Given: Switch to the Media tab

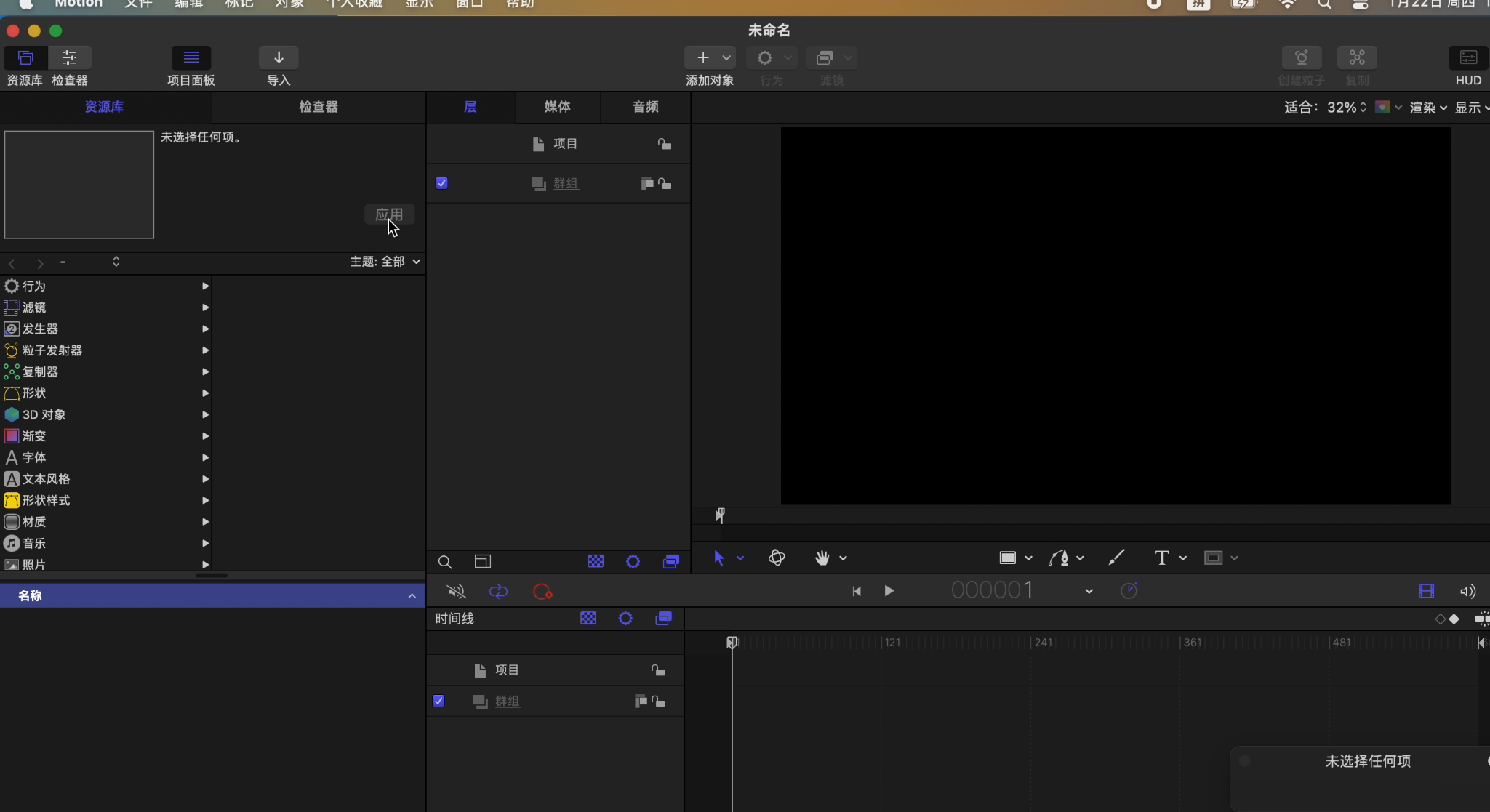Looking at the screenshot, I should coord(557,107).
